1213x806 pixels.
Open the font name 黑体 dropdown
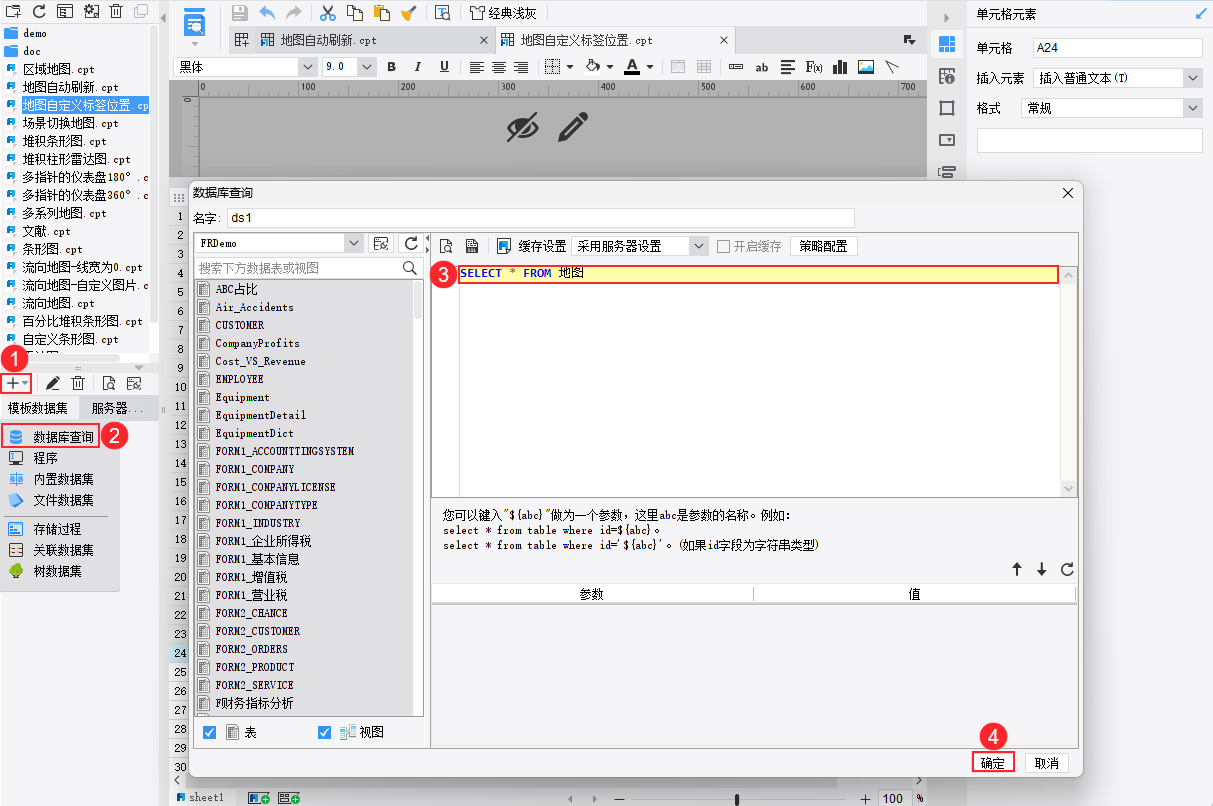coord(307,67)
